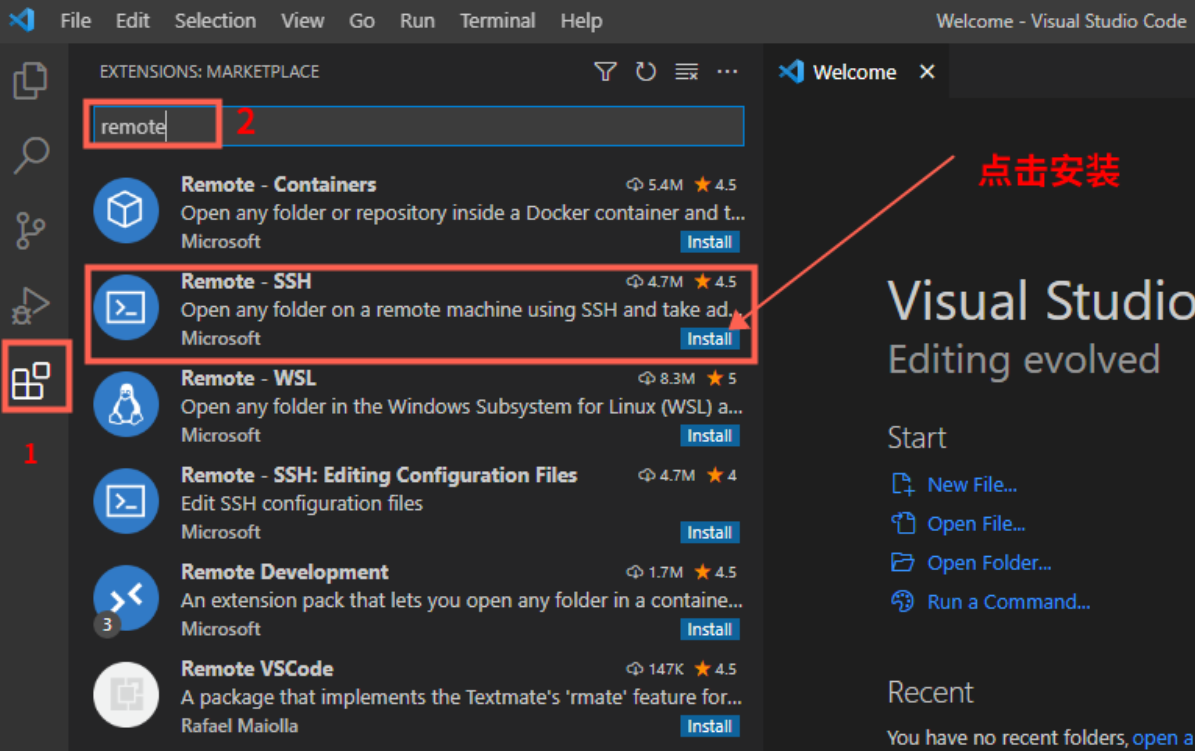Install Remote - SSH: Editing Configuration Files
This screenshot has height=751, width=1195.
(710, 532)
